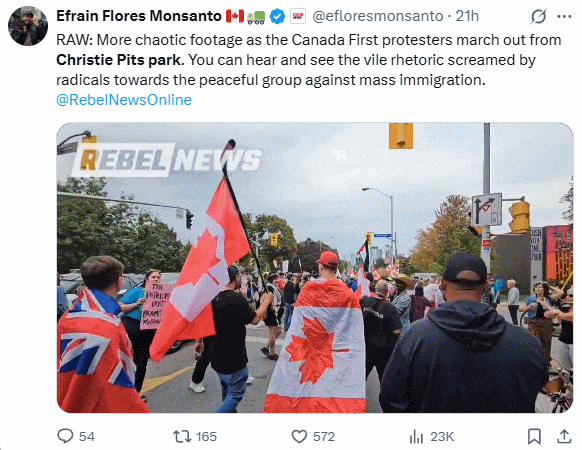Open the three-dot more options menu
Image resolution: width=582 pixels, height=450 pixels.
coord(564,16)
